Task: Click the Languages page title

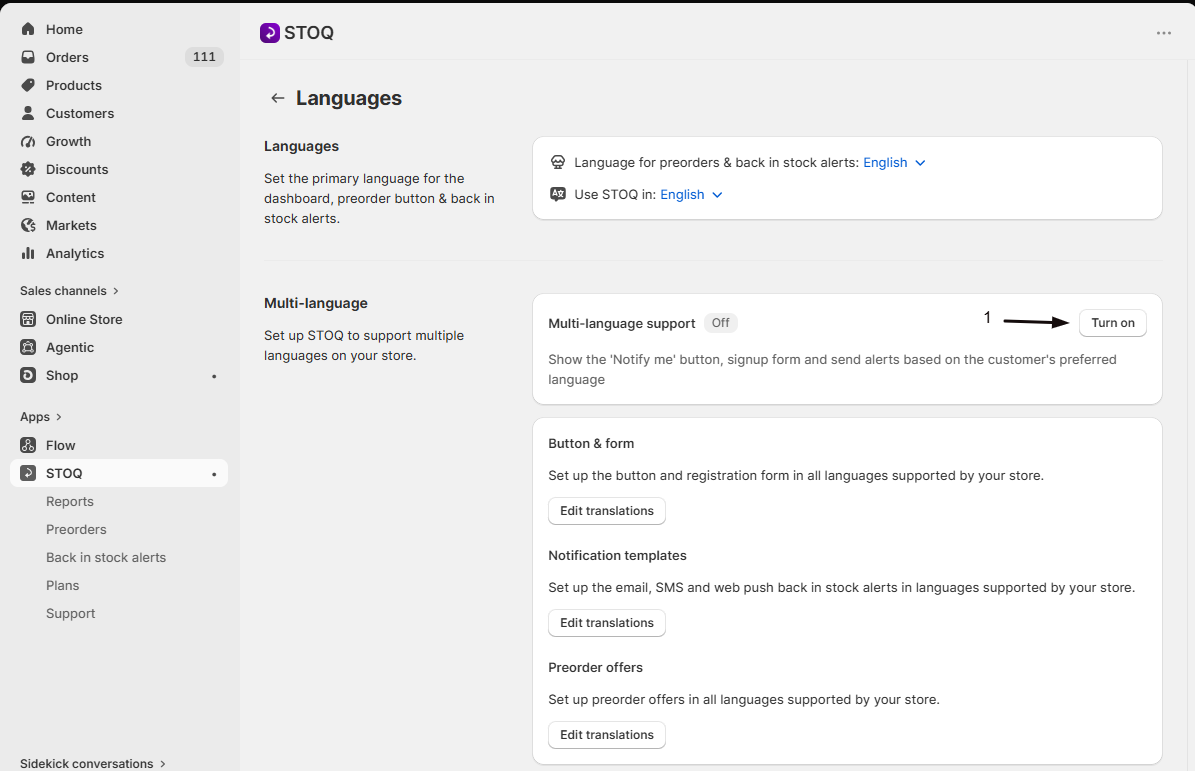Action: point(348,98)
